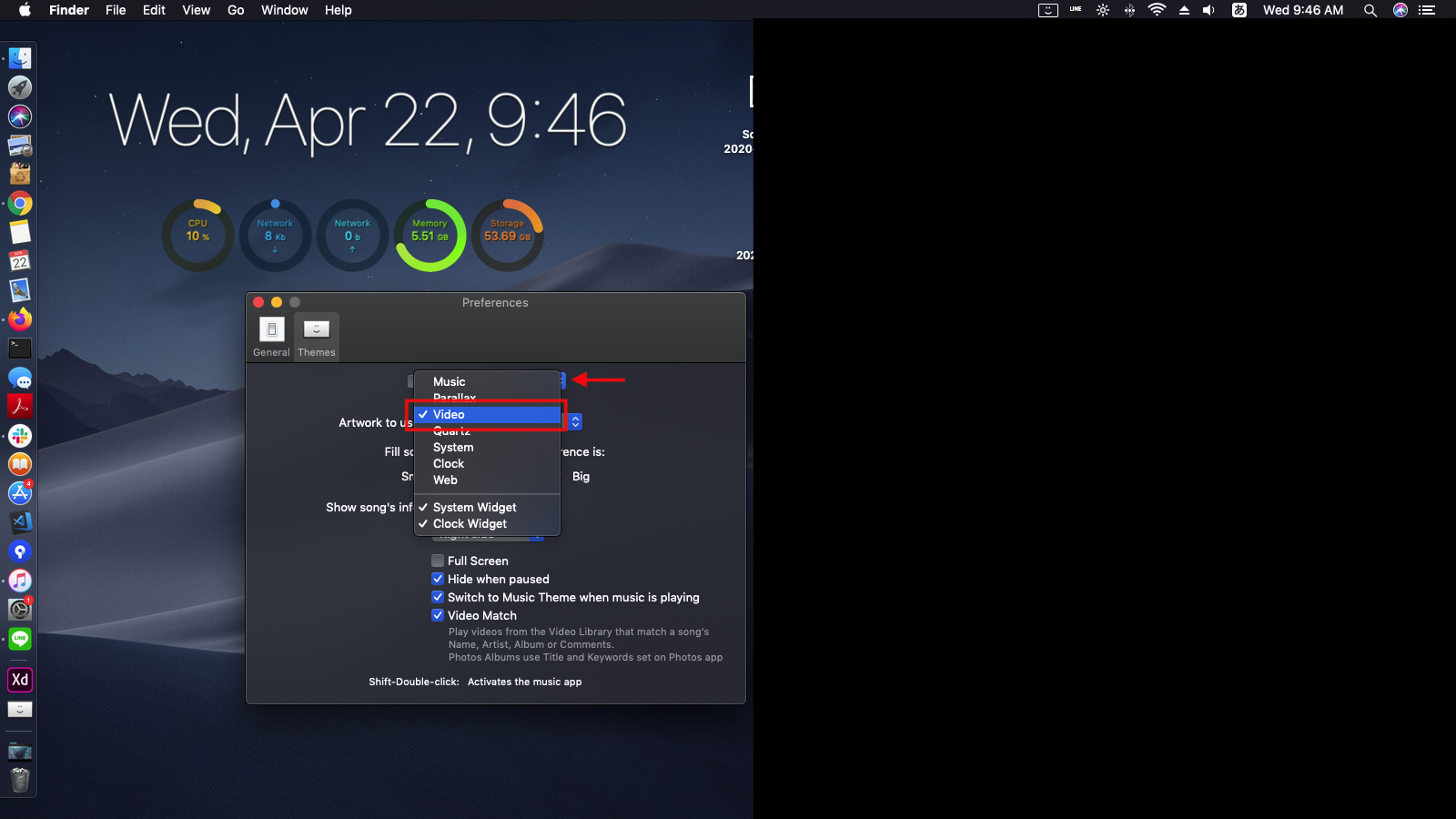Open Slack from the Dock

pyautogui.click(x=20, y=435)
